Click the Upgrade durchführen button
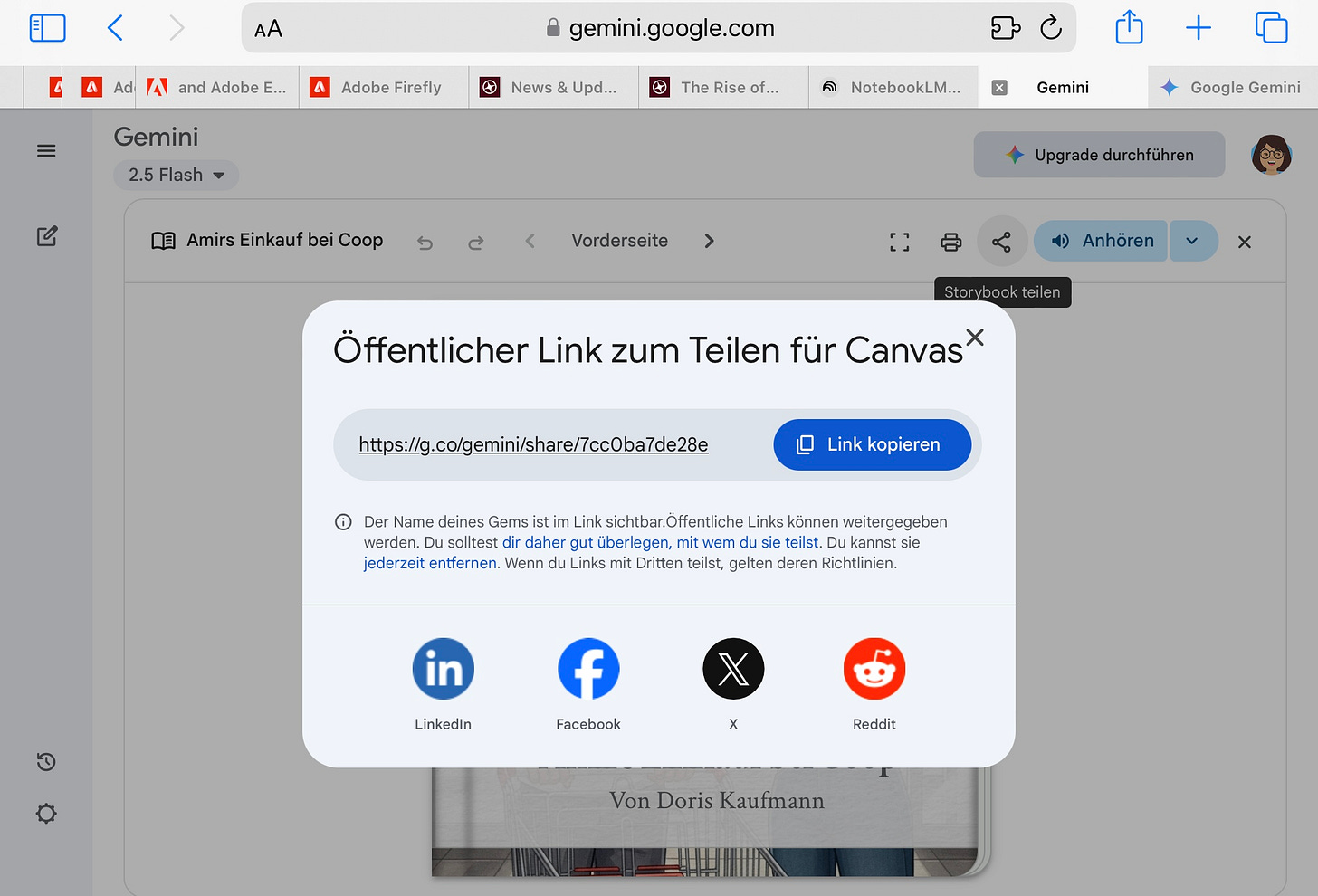The height and width of the screenshot is (896, 1318). pos(1099,155)
